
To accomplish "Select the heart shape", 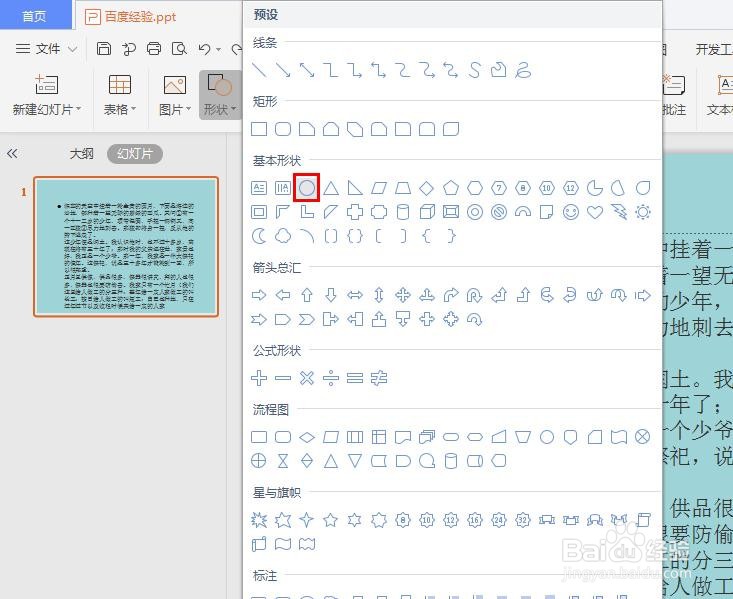I will pyautogui.click(x=595, y=212).
